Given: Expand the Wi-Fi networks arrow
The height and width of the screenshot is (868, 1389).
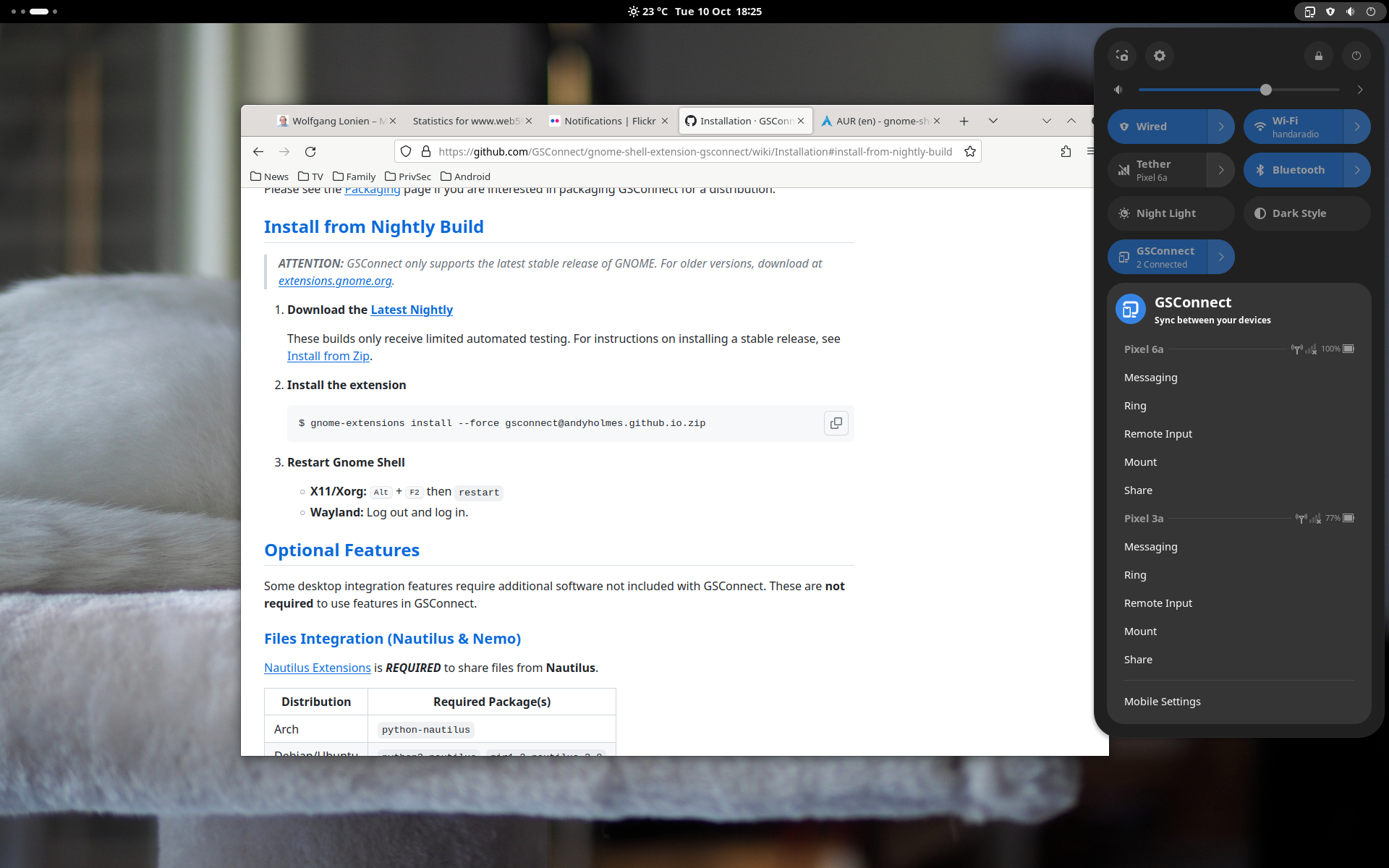Looking at the screenshot, I should pyautogui.click(x=1357, y=127).
